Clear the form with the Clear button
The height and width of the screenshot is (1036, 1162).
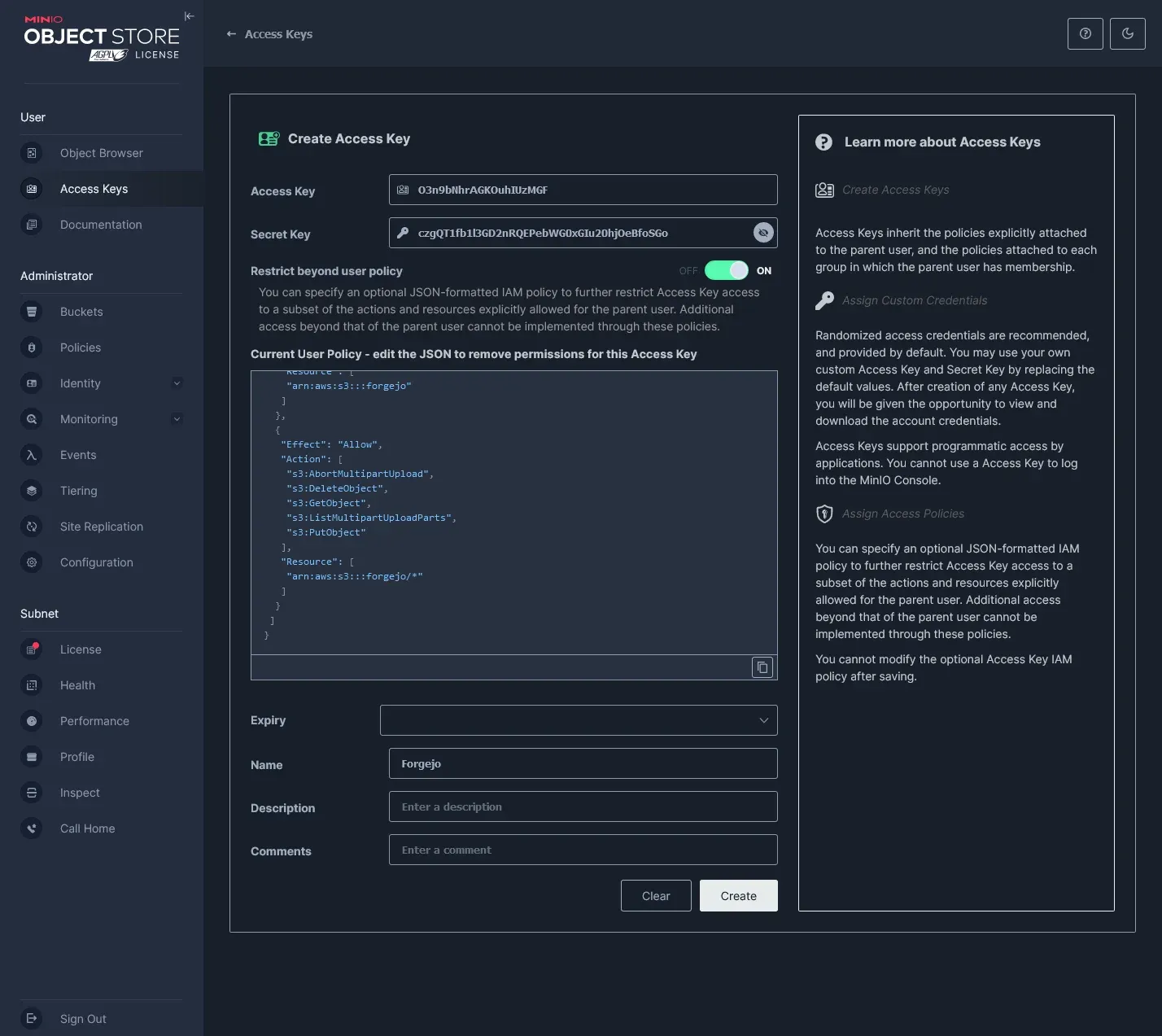pyautogui.click(x=655, y=895)
